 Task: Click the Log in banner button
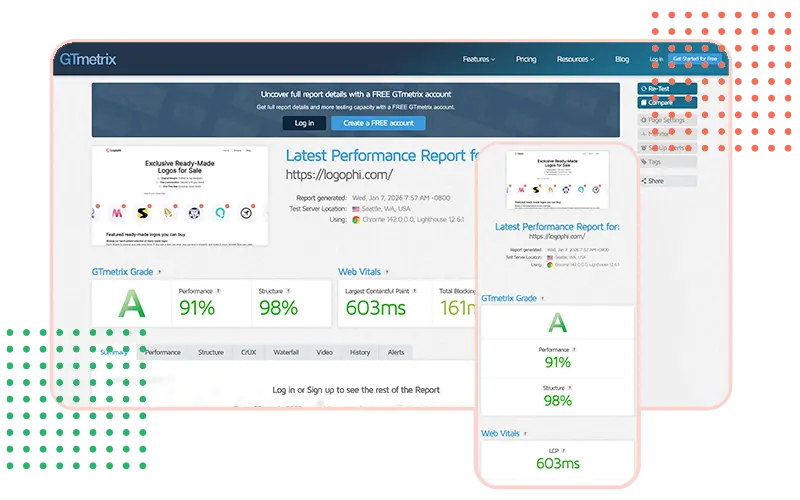304,123
